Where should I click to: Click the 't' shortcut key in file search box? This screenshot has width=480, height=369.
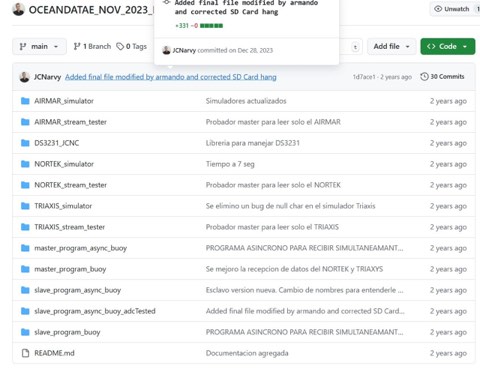[x=355, y=47]
